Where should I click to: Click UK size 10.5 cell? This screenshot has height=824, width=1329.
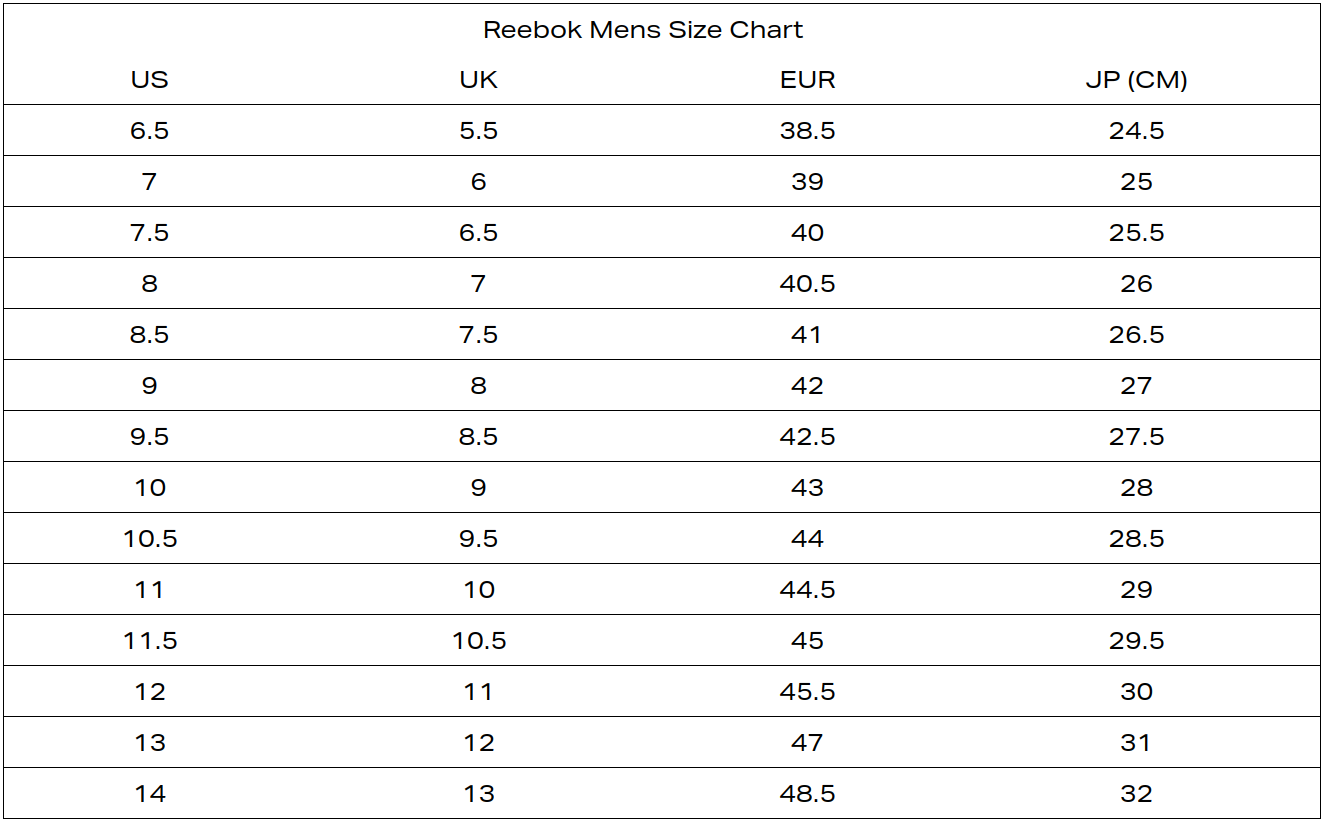tap(479, 641)
